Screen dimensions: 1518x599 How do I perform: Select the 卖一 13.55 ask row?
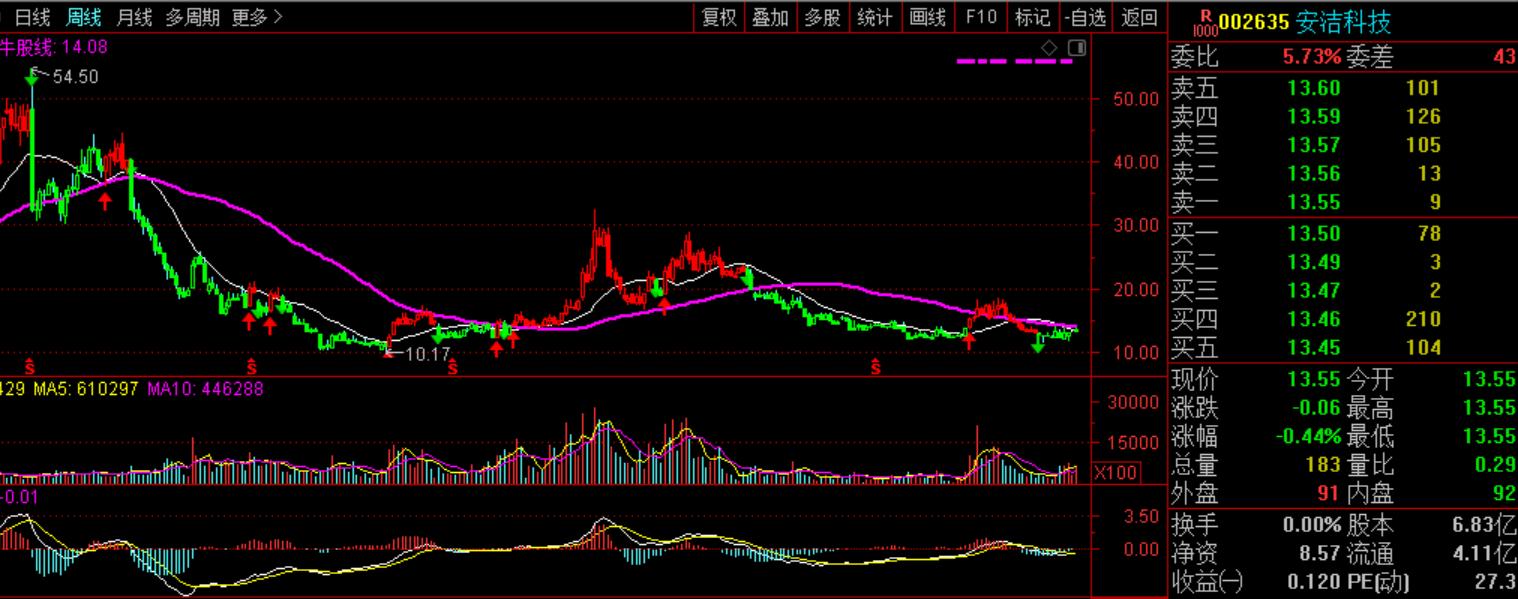click(x=1343, y=203)
